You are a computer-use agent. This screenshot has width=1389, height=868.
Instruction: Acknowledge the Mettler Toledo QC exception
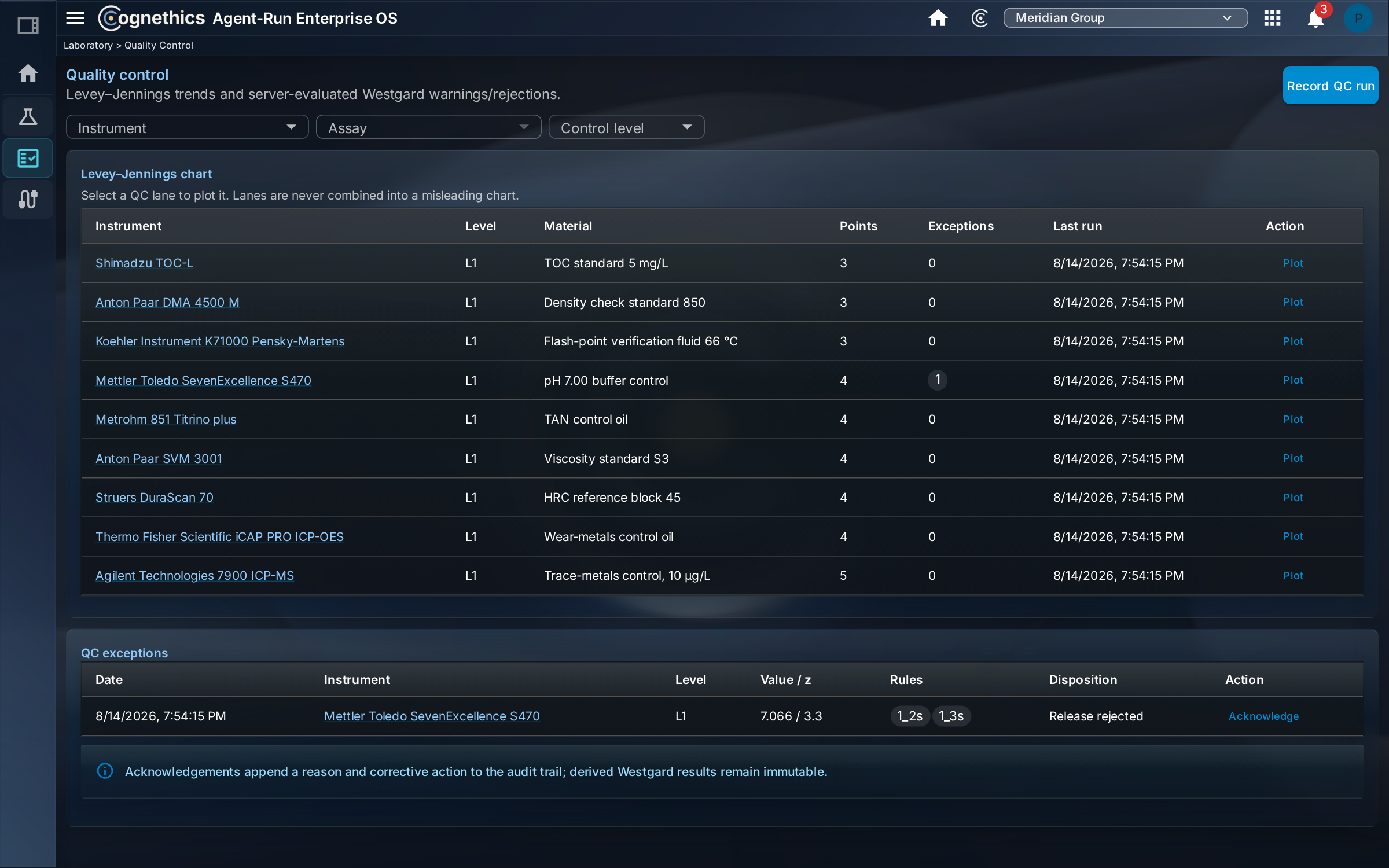click(x=1263, y=716)
